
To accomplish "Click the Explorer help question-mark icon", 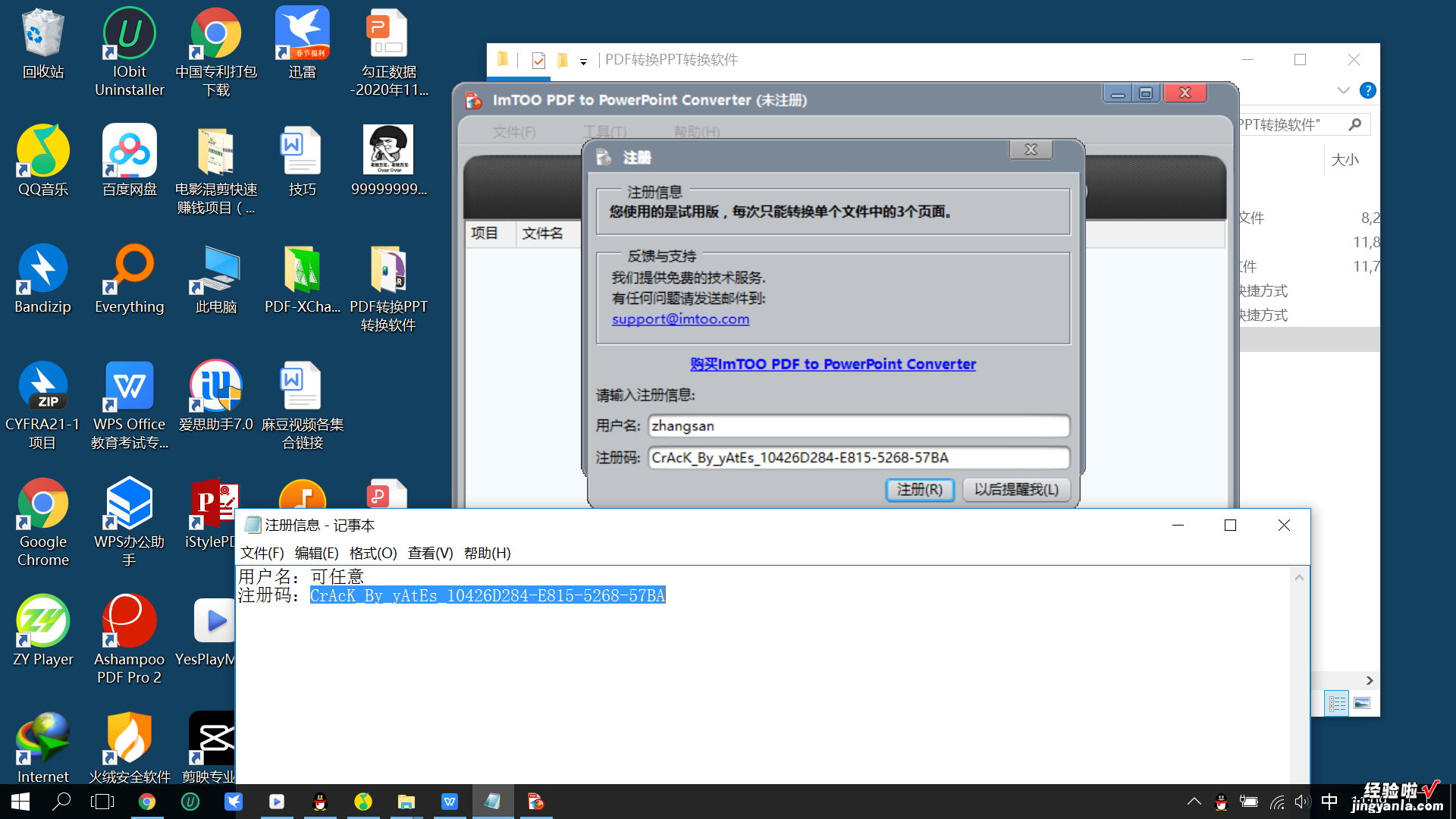I will [x=1367, y=91].
